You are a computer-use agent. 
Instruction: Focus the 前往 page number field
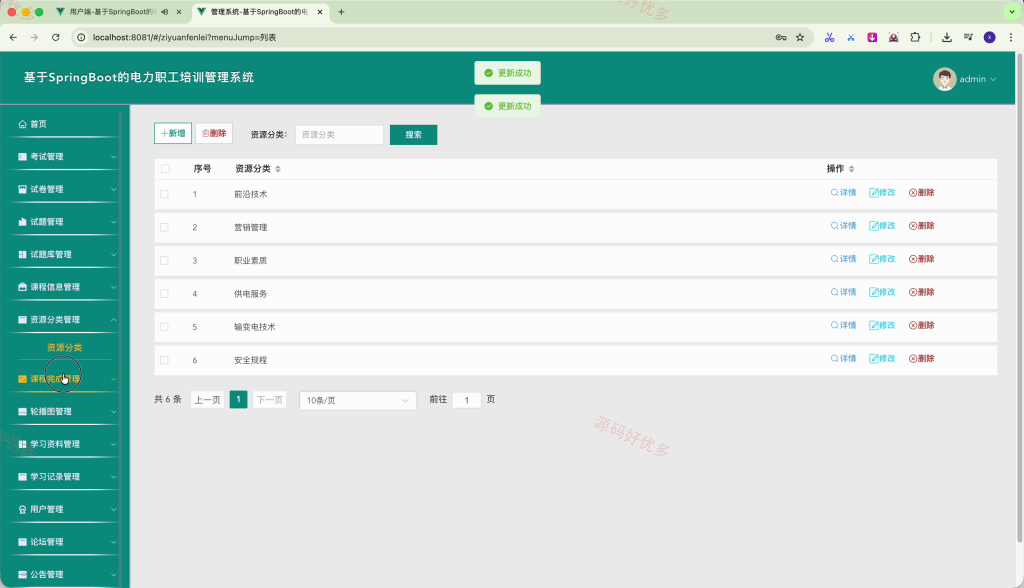pos(466,400)
